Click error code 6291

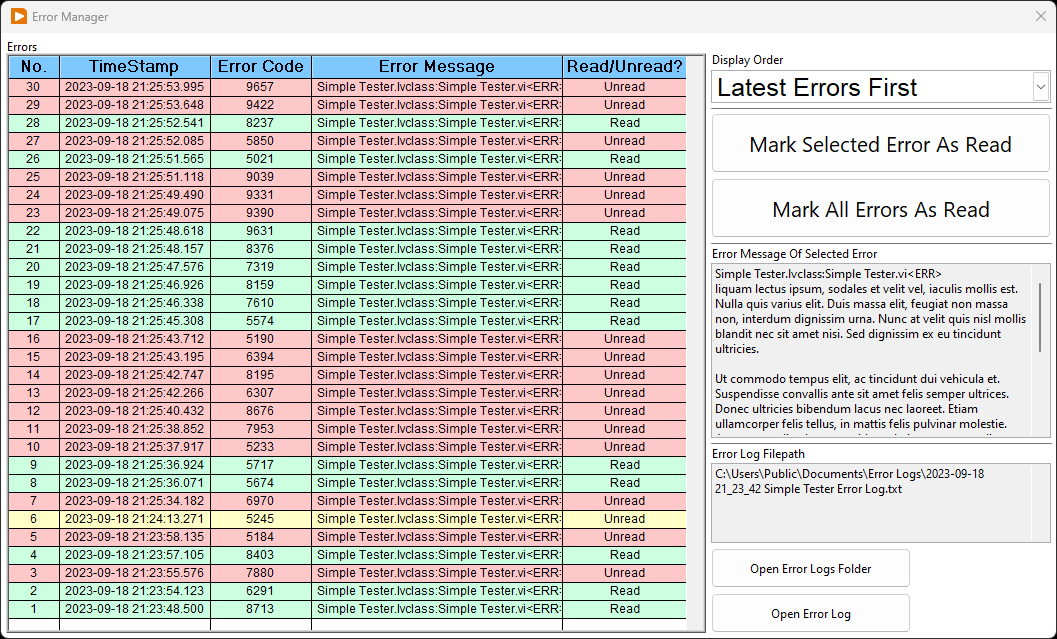click(260, 591)
